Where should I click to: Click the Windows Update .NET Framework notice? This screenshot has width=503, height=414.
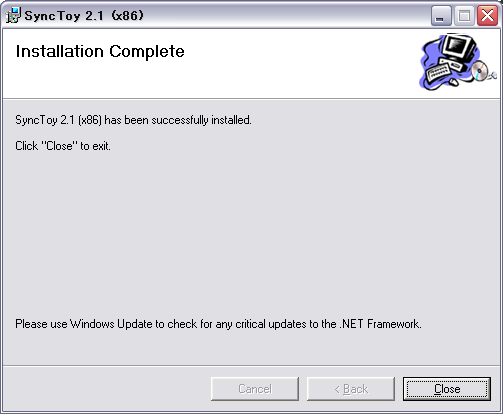tap(218, 324)
